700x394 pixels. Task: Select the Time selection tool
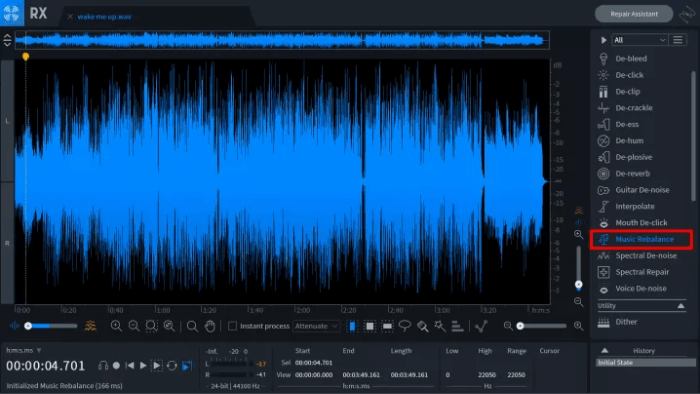352,326
